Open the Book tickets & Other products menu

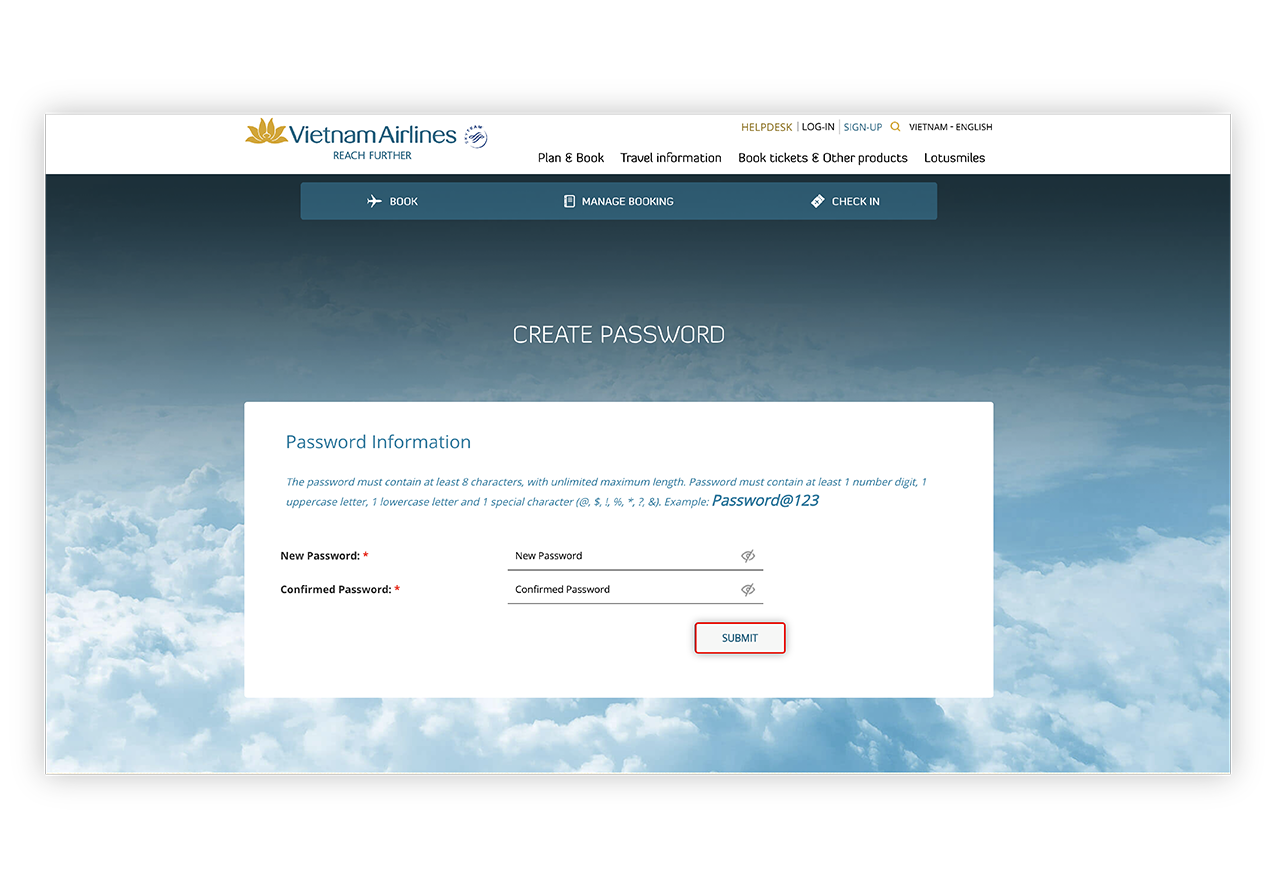[x=822, y=157]
